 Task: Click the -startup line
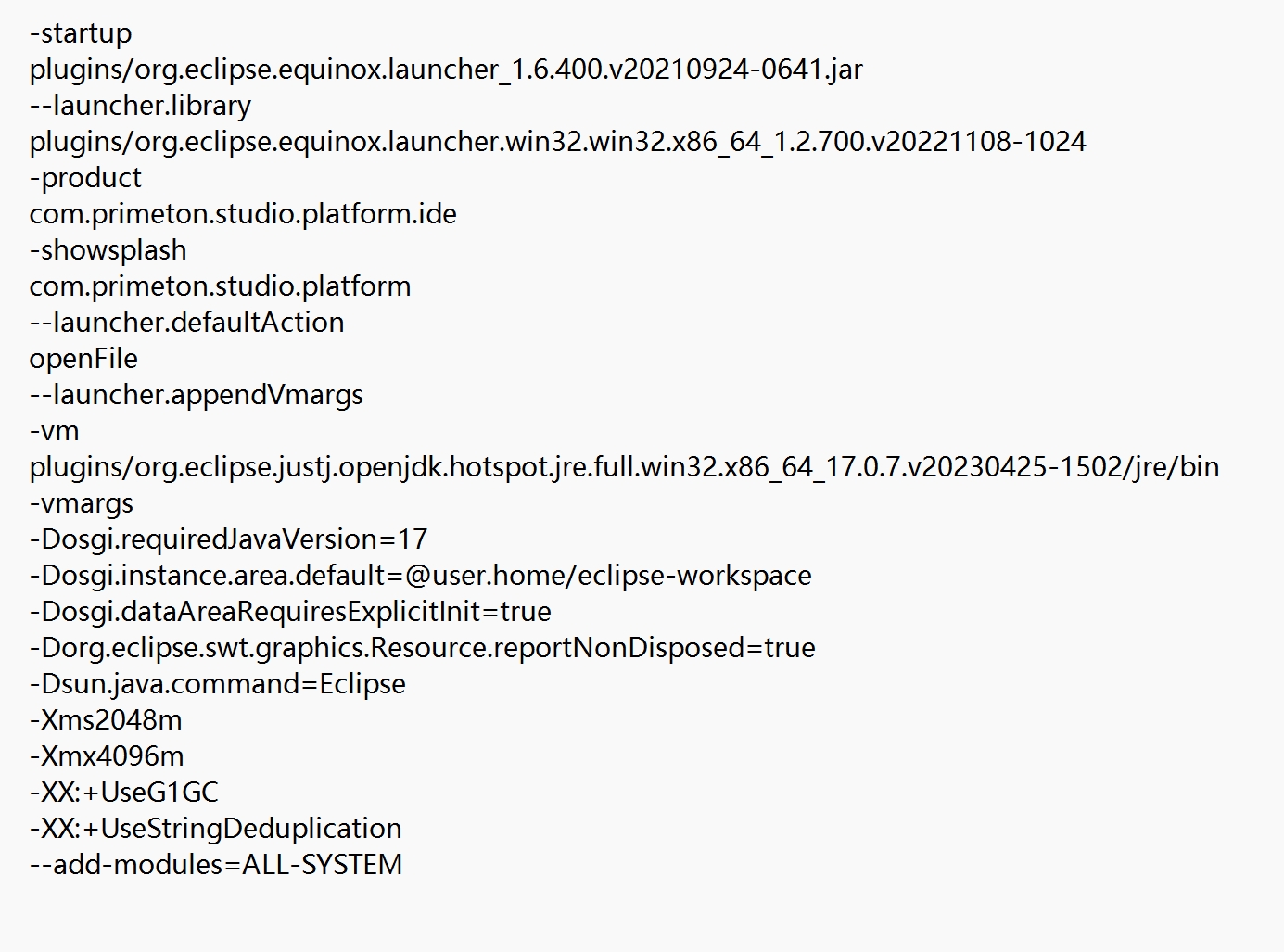[x=81, y=33]
